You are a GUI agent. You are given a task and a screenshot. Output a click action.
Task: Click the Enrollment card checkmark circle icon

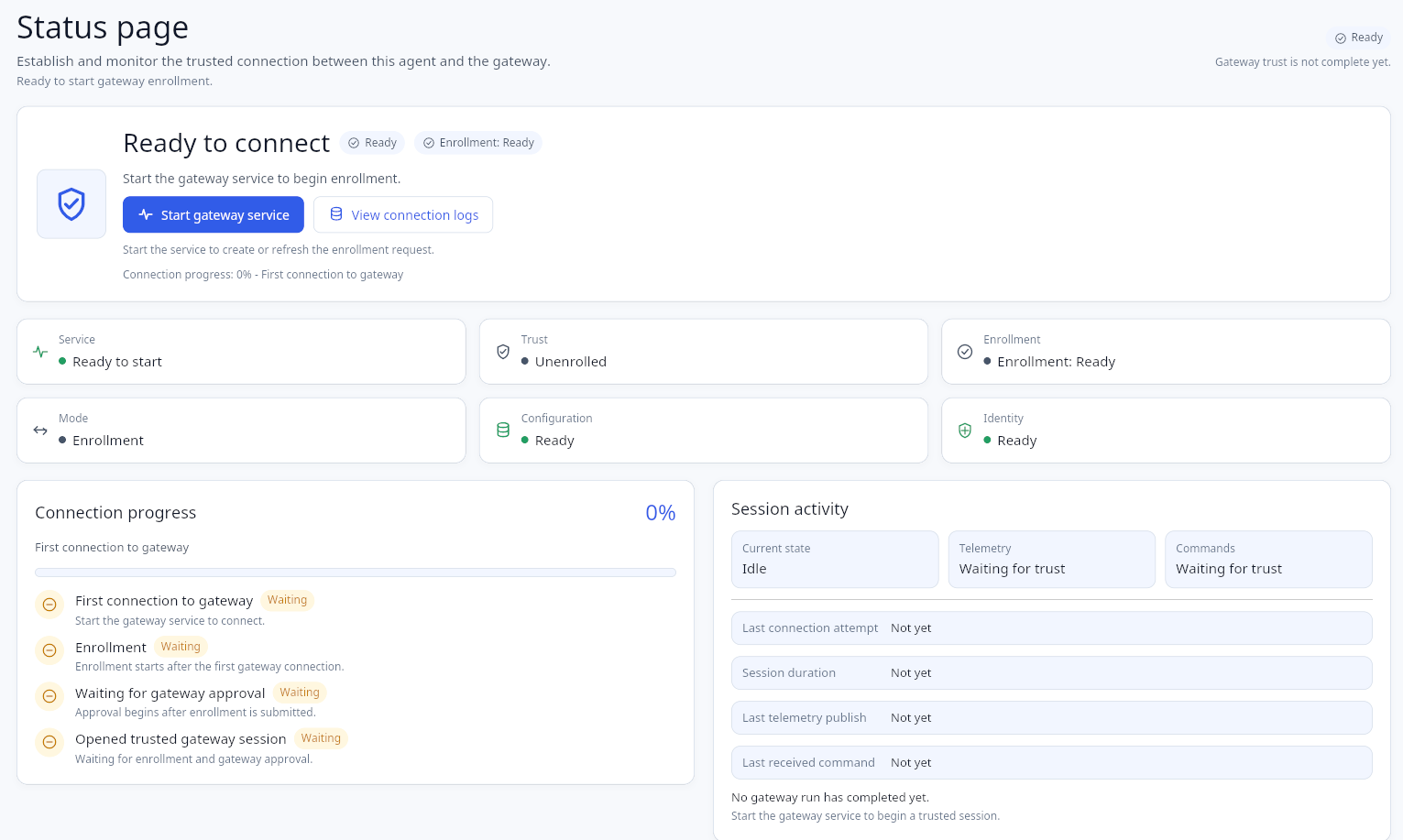[x=965, y=352]
